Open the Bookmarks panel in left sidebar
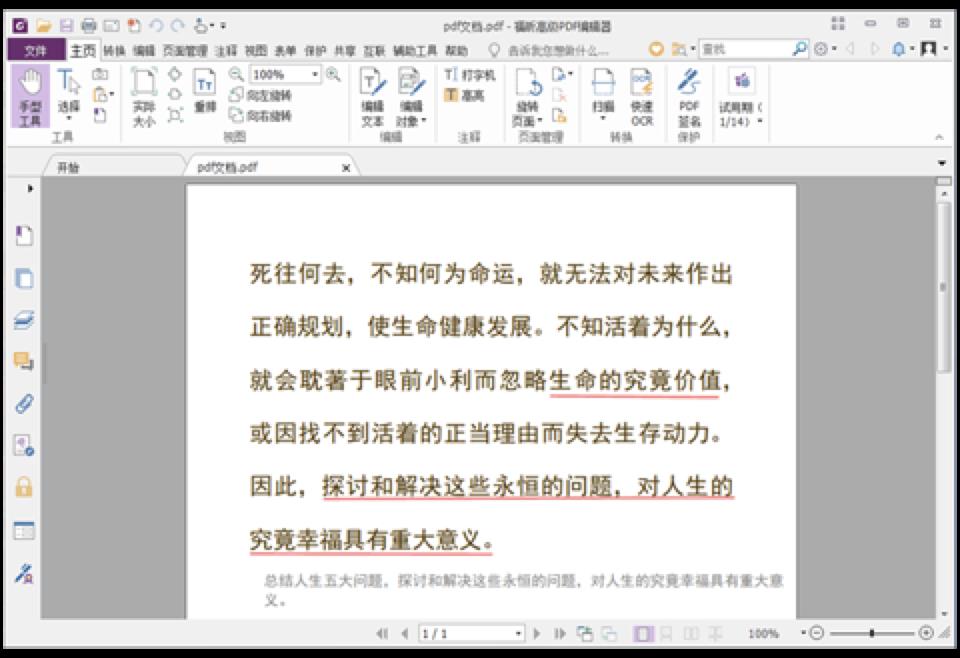 [x=24, y=236]
